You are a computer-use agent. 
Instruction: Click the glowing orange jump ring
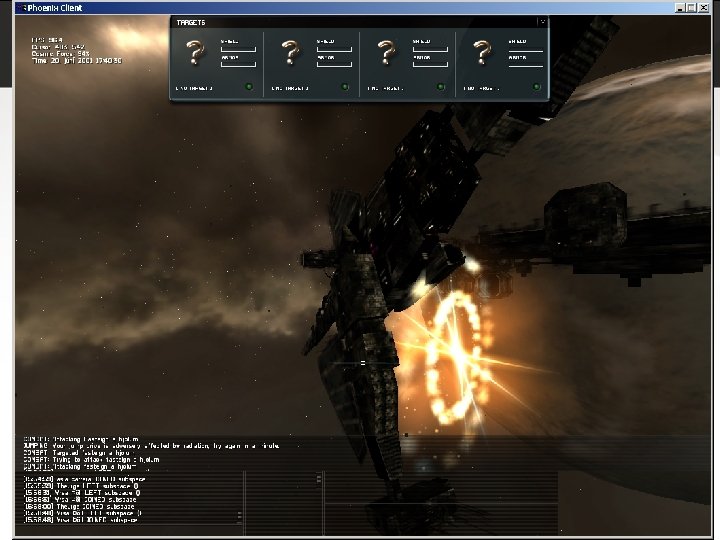click(455, 358)
